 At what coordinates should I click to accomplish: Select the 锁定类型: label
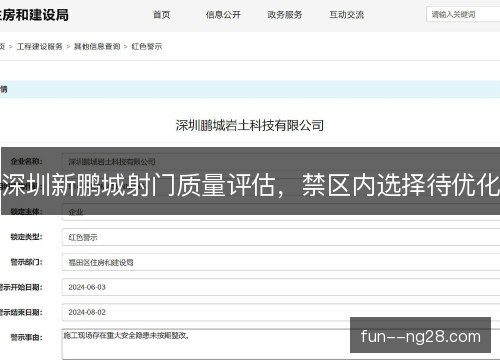(26, 237)
